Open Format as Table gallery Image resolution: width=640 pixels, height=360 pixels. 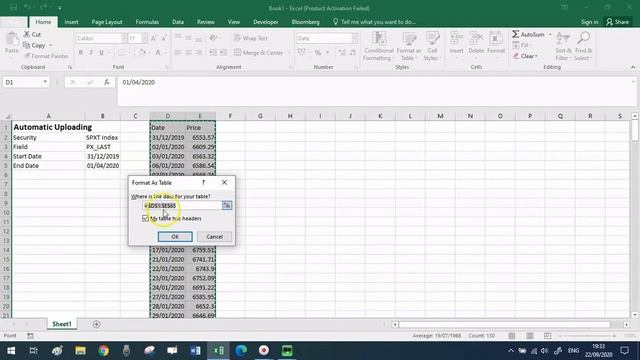409,46
